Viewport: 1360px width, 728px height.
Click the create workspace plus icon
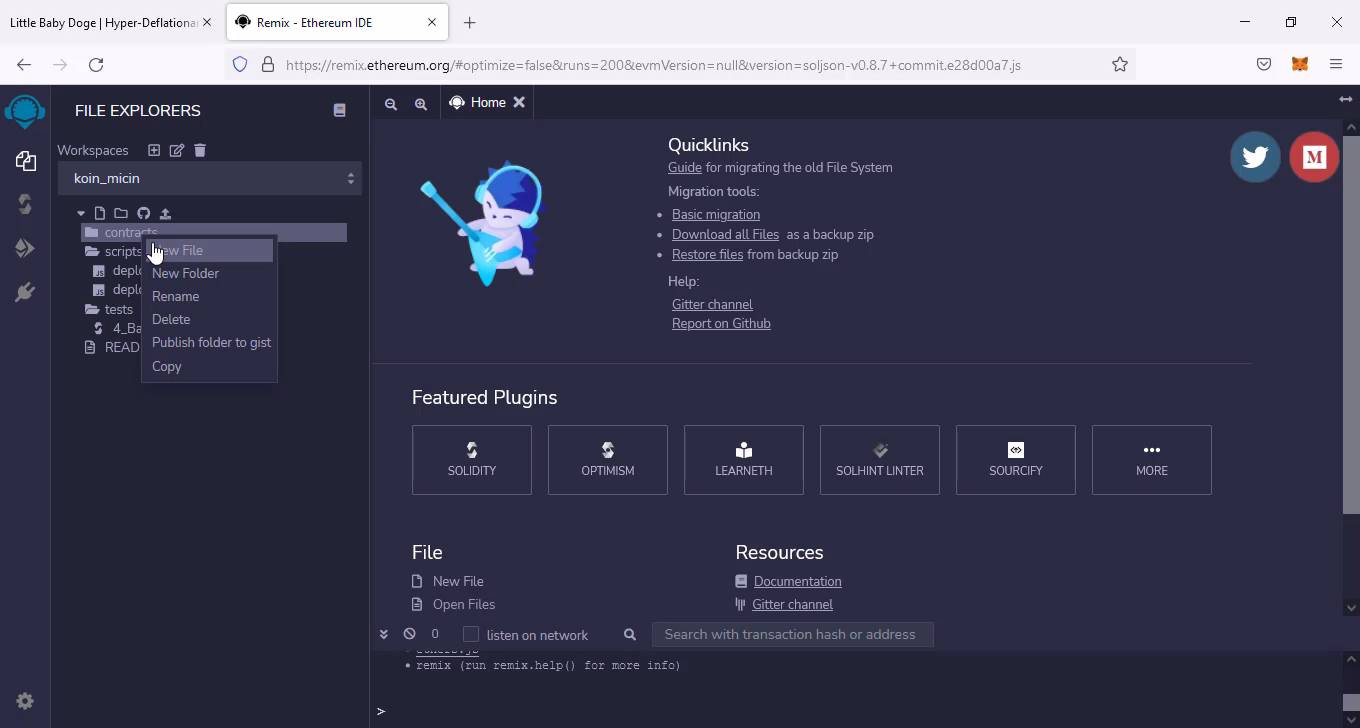pos(154,150)
